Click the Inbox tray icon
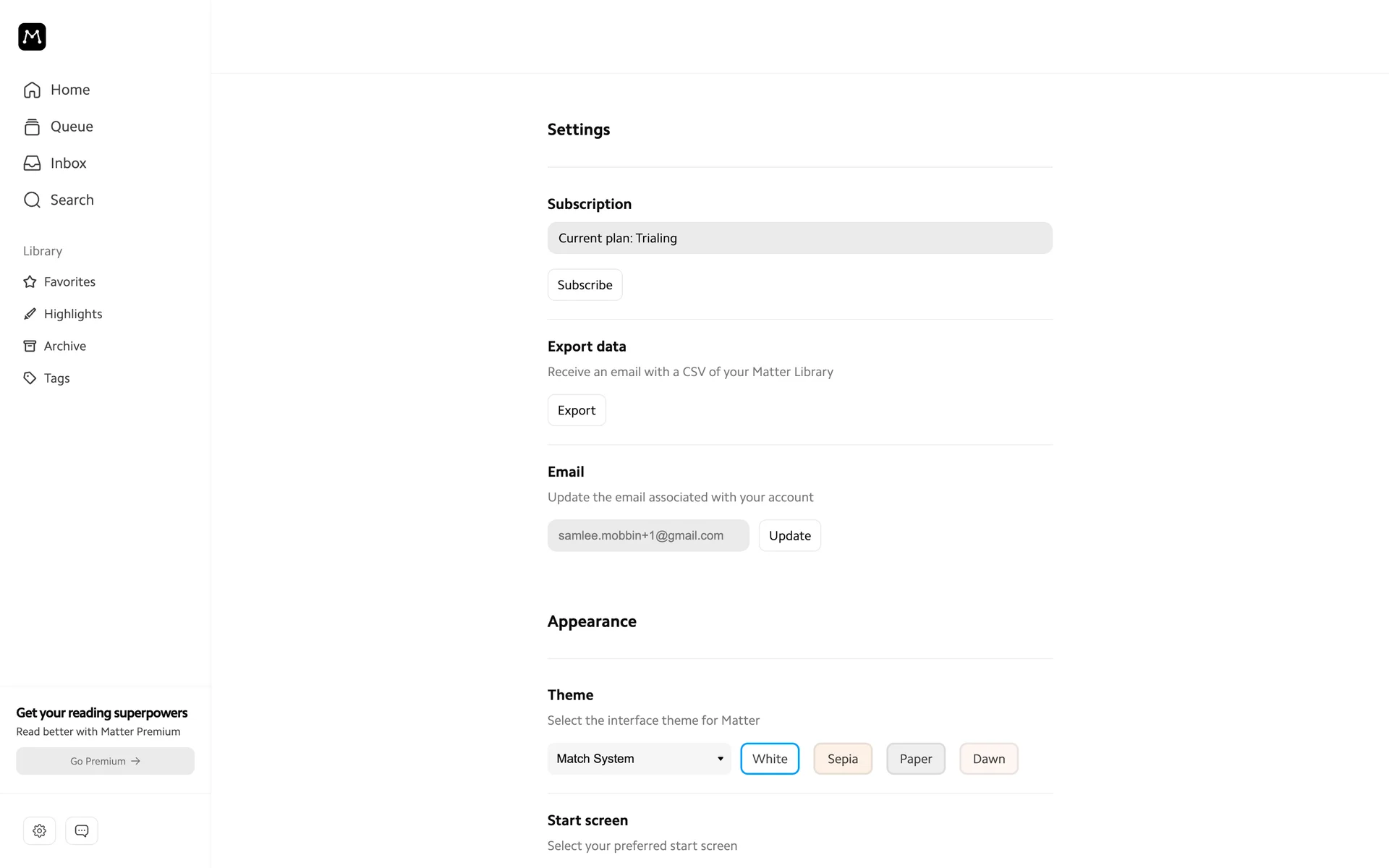Screen dimensions: 1389x868 (32, 163)
